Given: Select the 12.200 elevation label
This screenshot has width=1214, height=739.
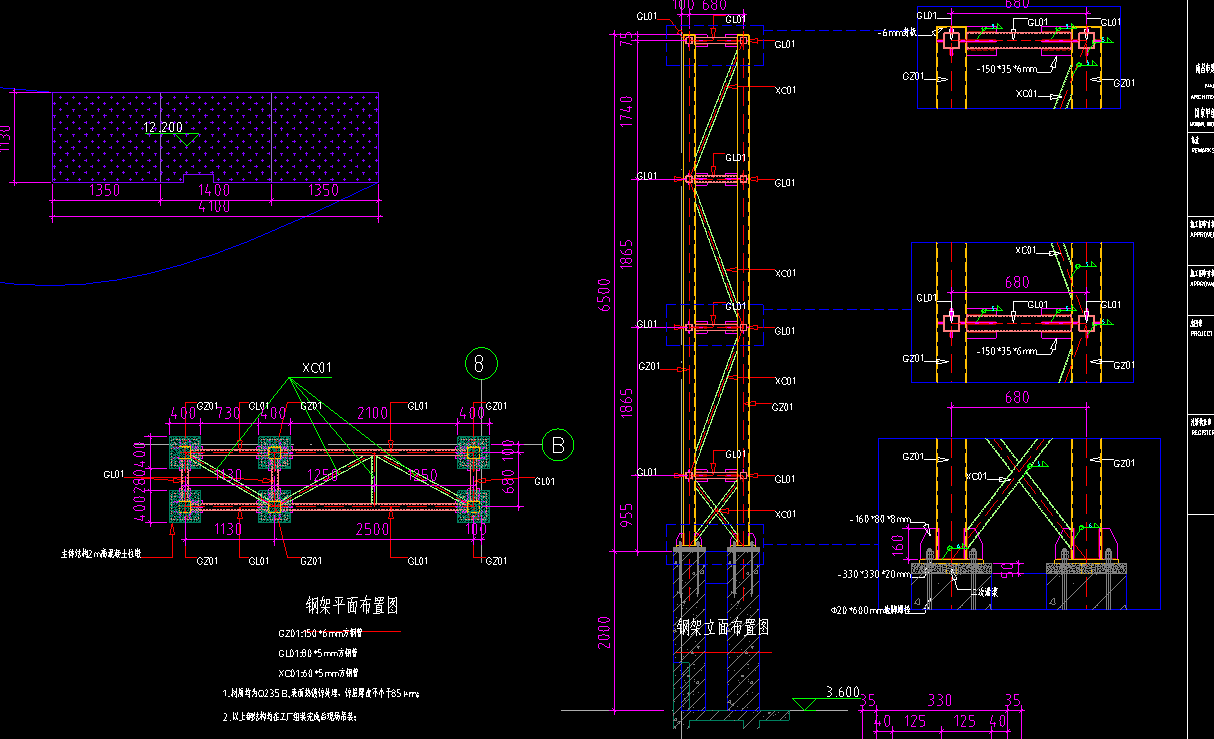Looking at the screenshot, I should [x=163, y=127].
